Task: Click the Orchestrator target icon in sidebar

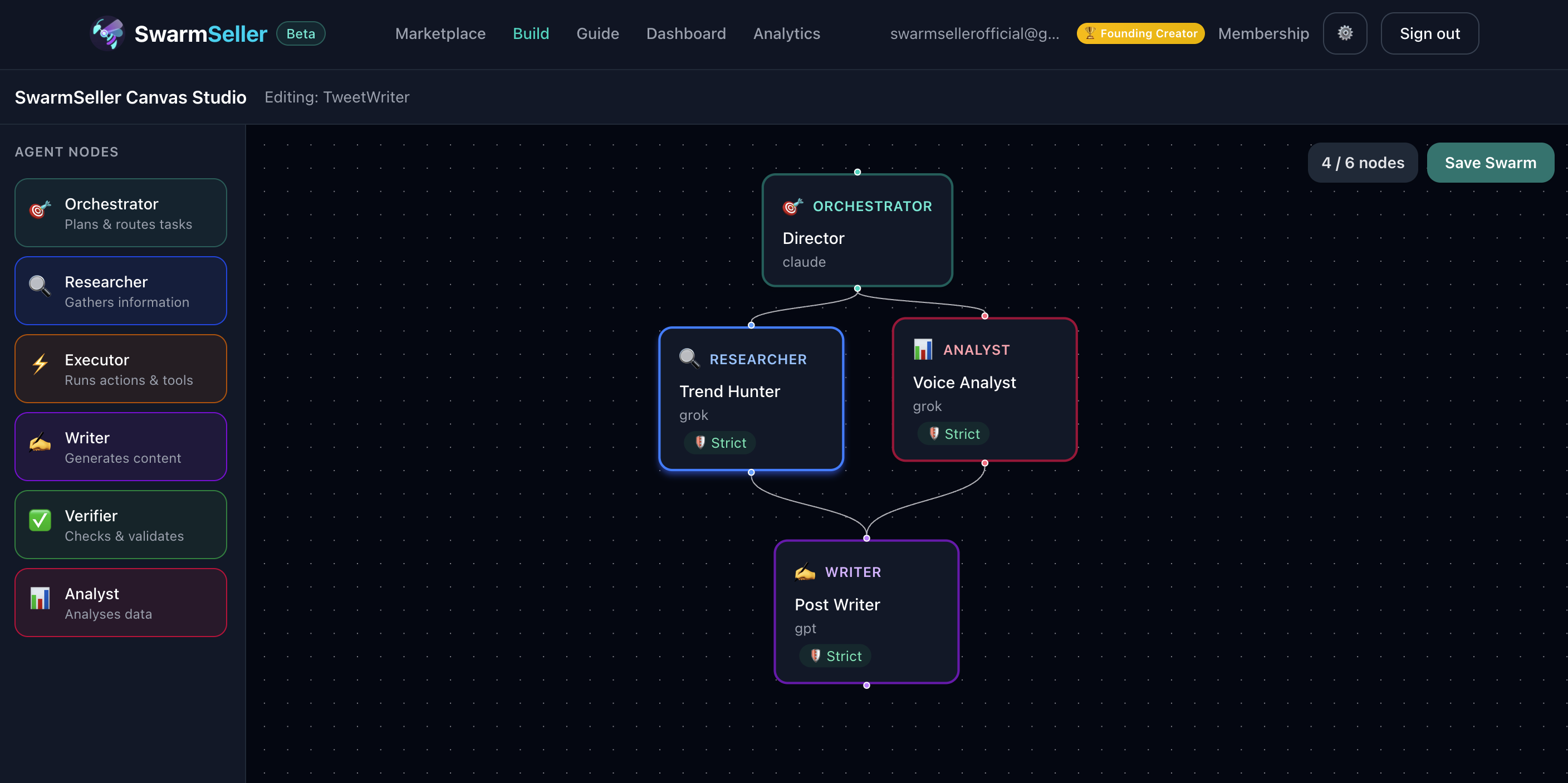Action: coord(40,211)
